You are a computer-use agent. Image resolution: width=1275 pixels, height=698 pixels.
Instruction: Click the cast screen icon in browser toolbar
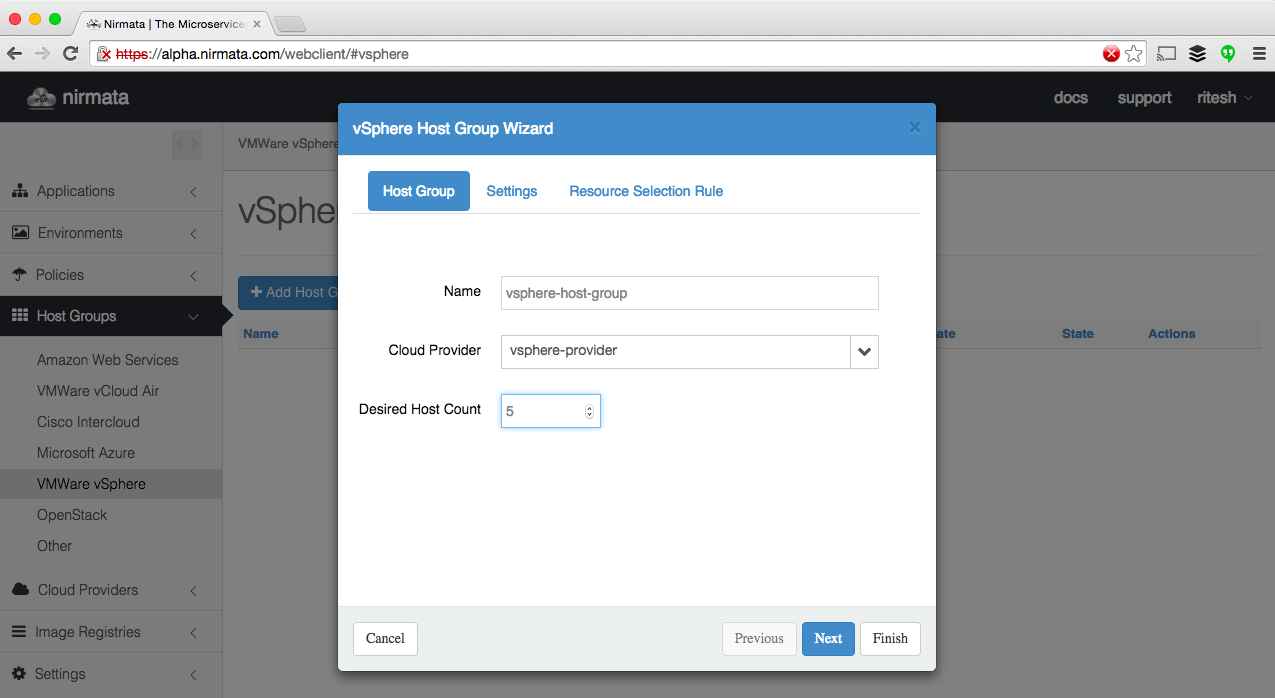point(1166,54)
